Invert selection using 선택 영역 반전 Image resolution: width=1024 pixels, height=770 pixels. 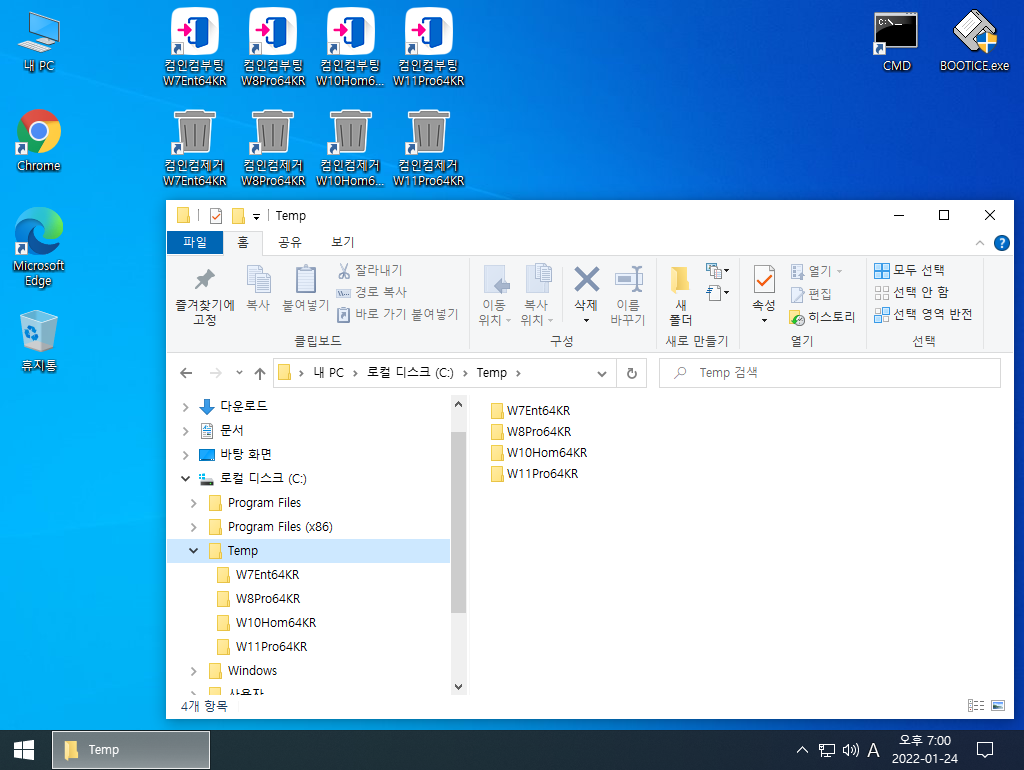point(923,315)
